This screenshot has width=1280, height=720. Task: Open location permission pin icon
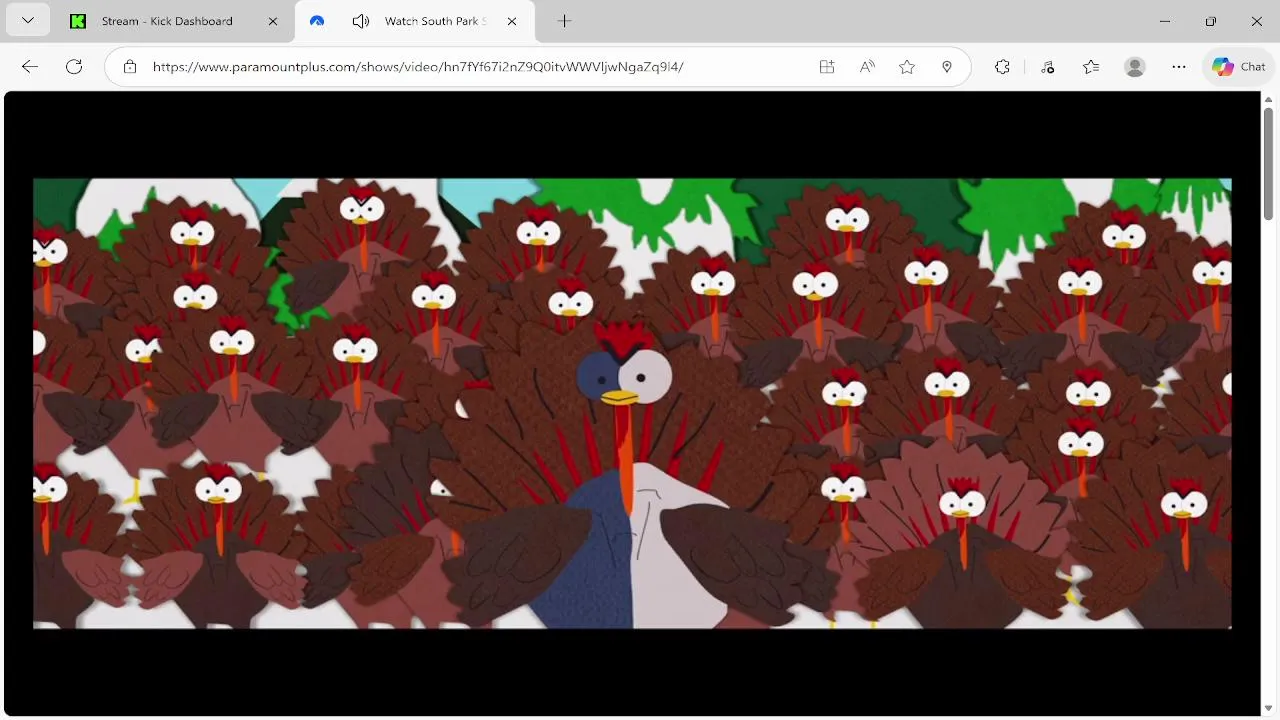[x=947, y=67]
